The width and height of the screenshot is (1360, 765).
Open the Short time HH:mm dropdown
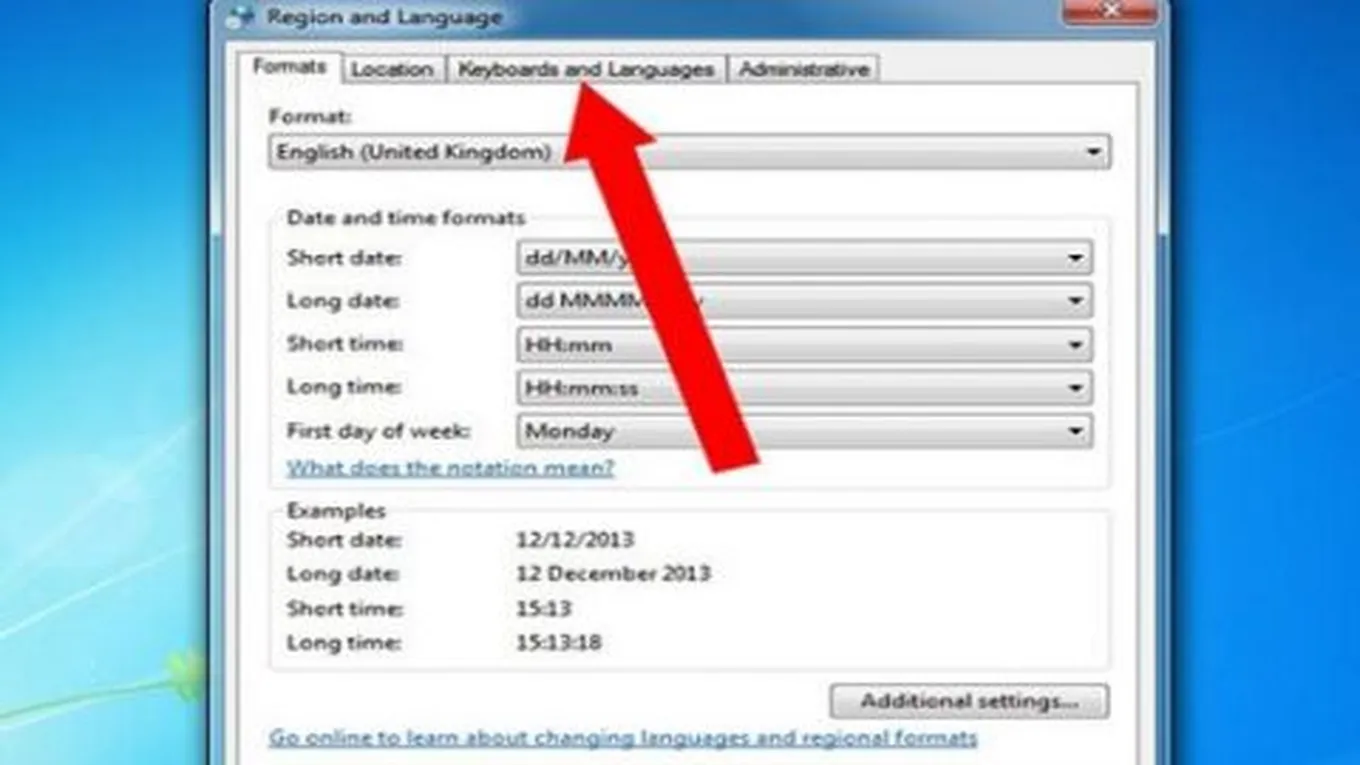click(804, 345)
